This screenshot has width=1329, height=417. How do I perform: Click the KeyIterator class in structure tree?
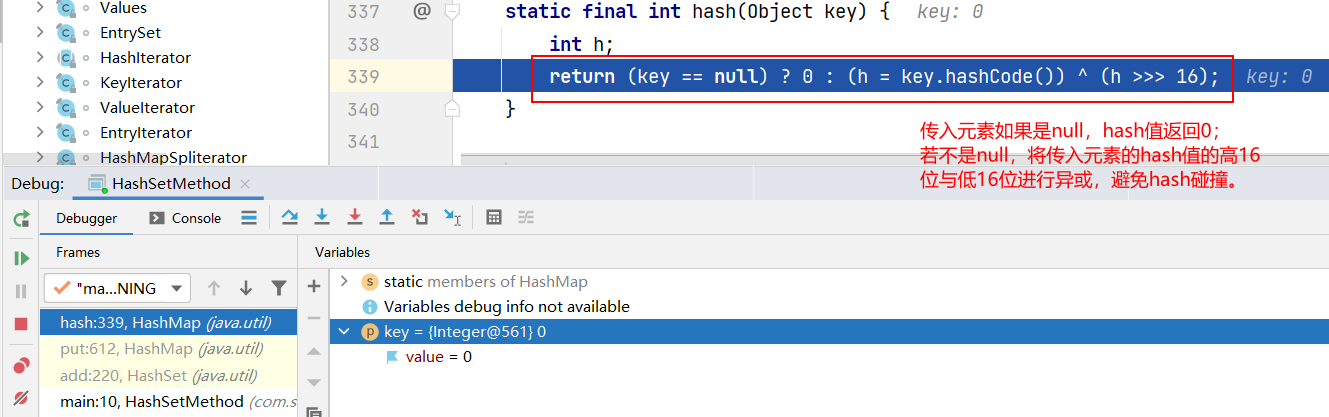point(141,83)
